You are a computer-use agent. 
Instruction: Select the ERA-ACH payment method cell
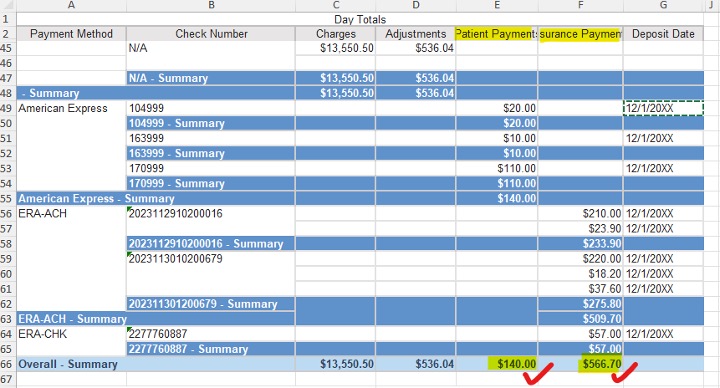coord(71,214)
